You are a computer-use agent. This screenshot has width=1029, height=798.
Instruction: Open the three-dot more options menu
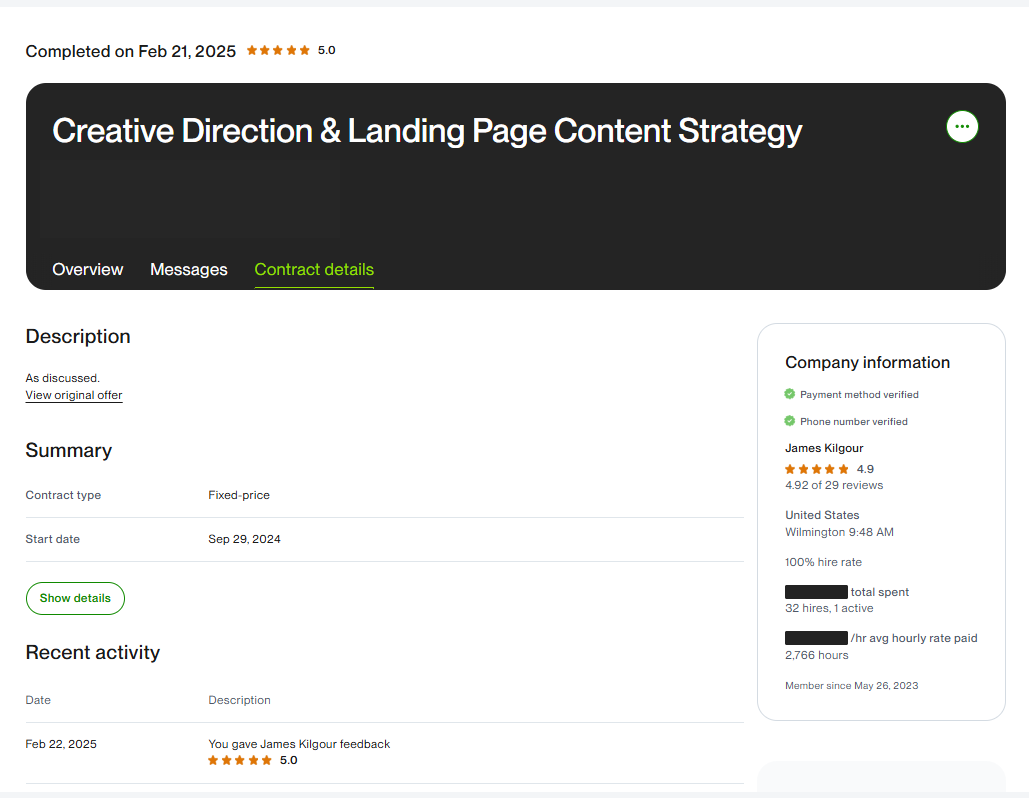click(x=962, y=127)
